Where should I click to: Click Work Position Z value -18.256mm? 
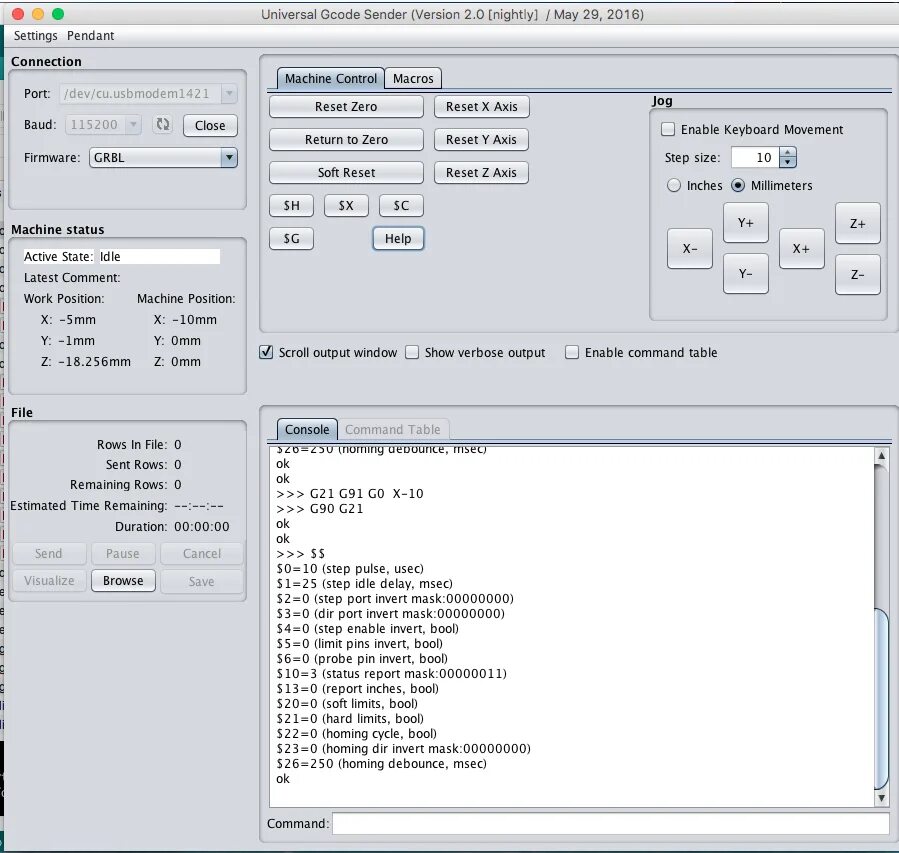pos(94,362)
